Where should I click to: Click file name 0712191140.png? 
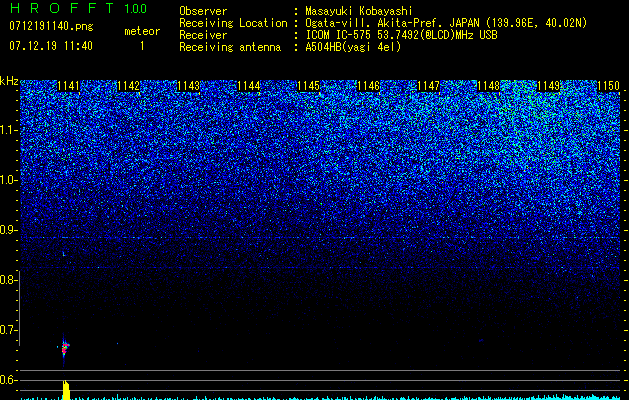pyautogui.click(x=51, y=26)
